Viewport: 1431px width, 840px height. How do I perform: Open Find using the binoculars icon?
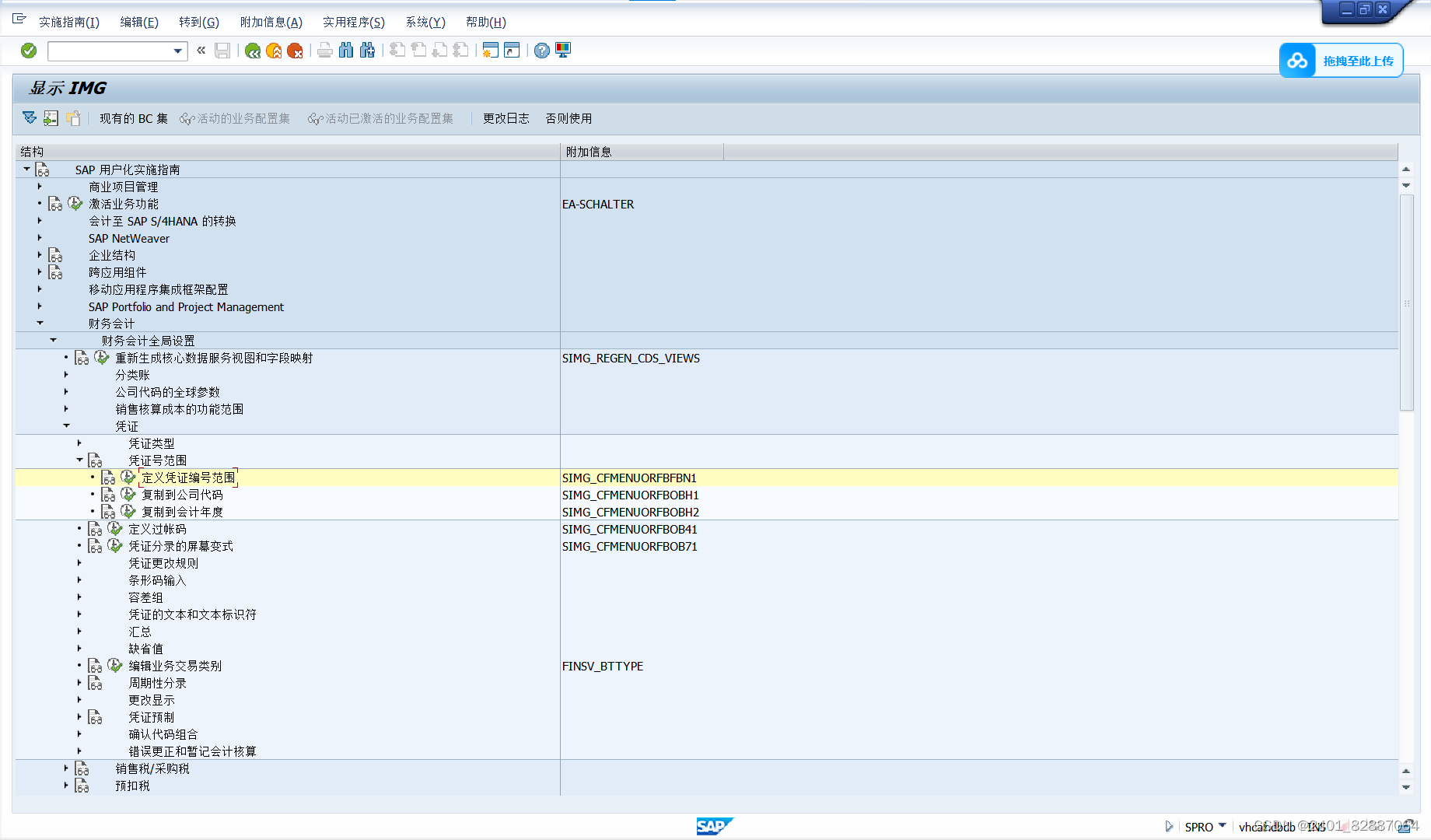[345, 50]
